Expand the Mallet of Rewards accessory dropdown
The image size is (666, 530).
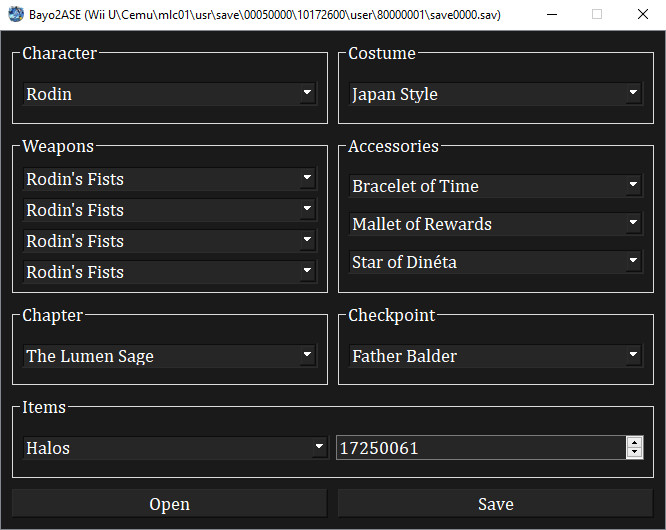point(495,224)
